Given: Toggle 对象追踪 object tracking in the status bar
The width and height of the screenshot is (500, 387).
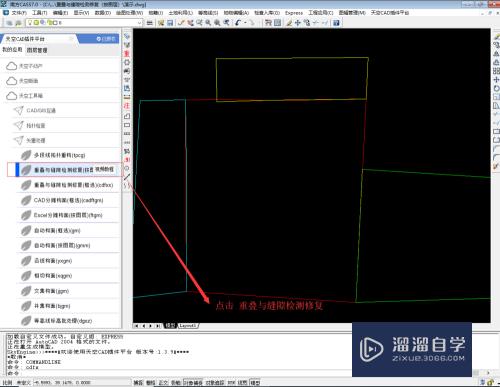Looking at the screenshot, I should tap(215, 383).
